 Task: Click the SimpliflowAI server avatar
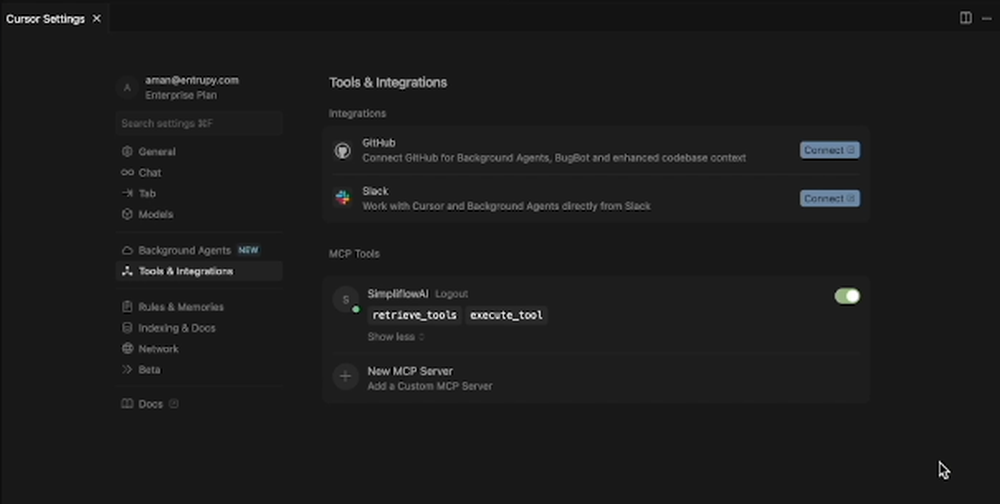pos(346,300)
